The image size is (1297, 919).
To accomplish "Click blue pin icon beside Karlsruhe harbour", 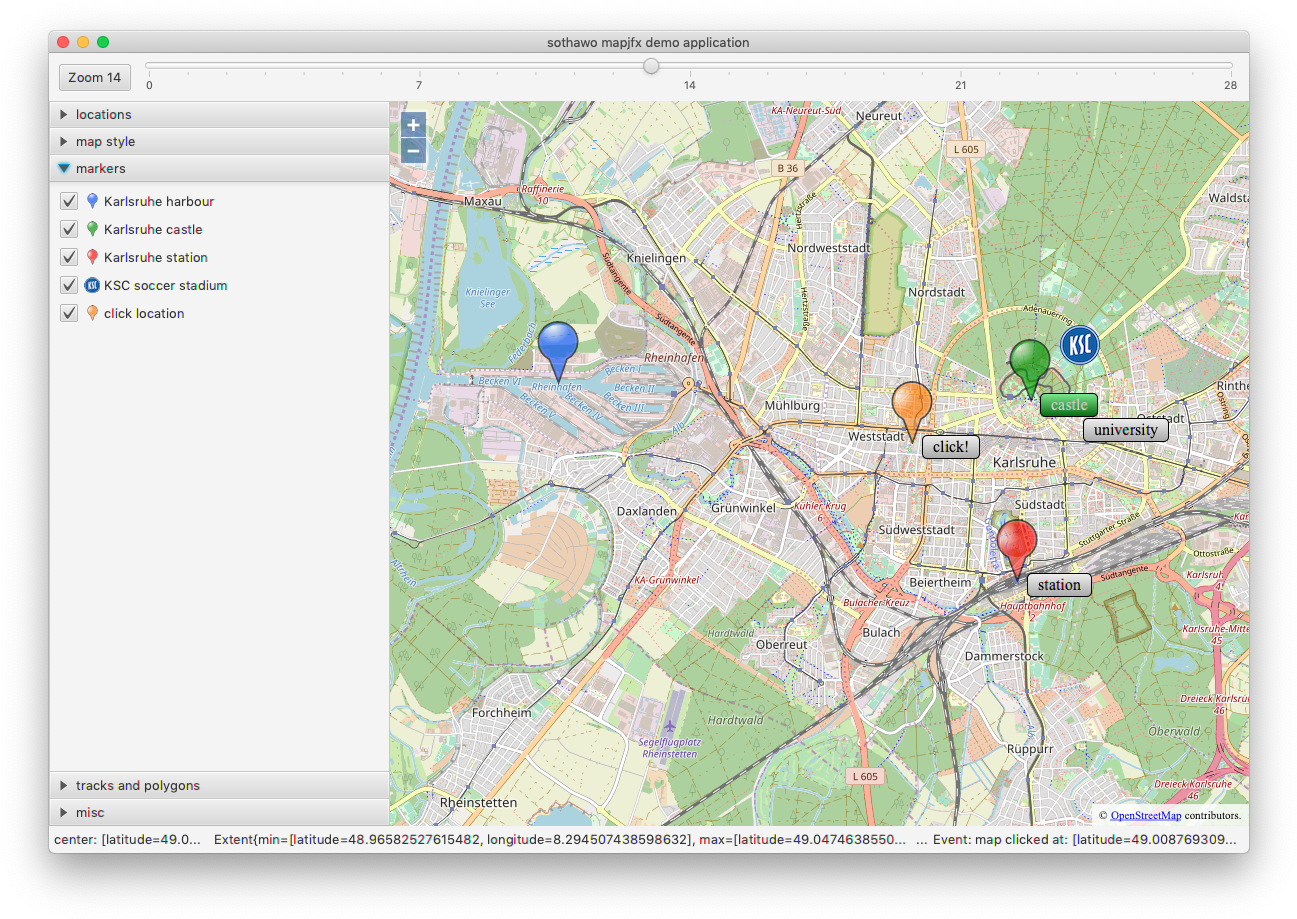I will (x=93, y=201).
